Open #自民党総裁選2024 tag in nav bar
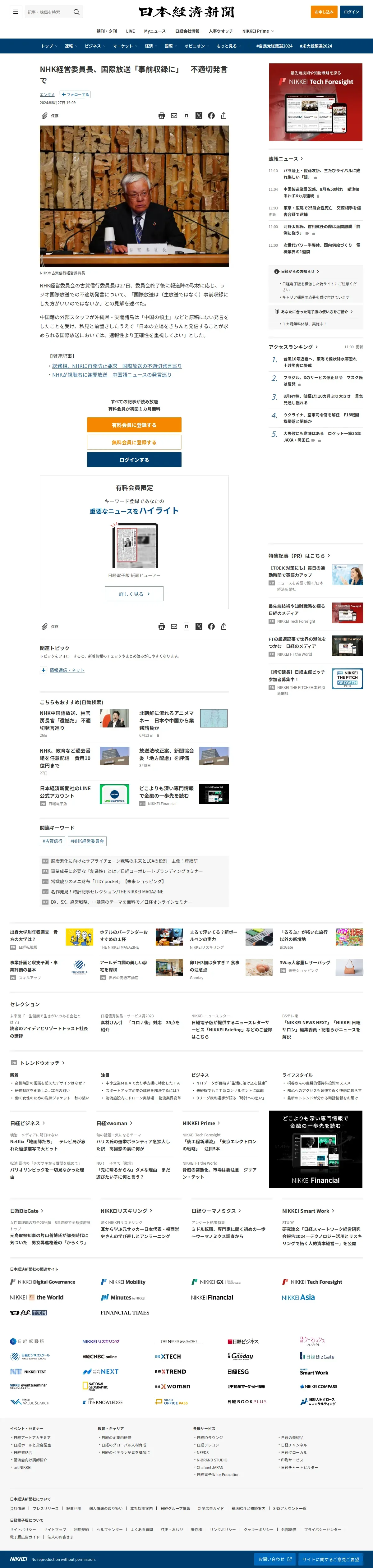The image size is (373, 1568). pos(274,46)
